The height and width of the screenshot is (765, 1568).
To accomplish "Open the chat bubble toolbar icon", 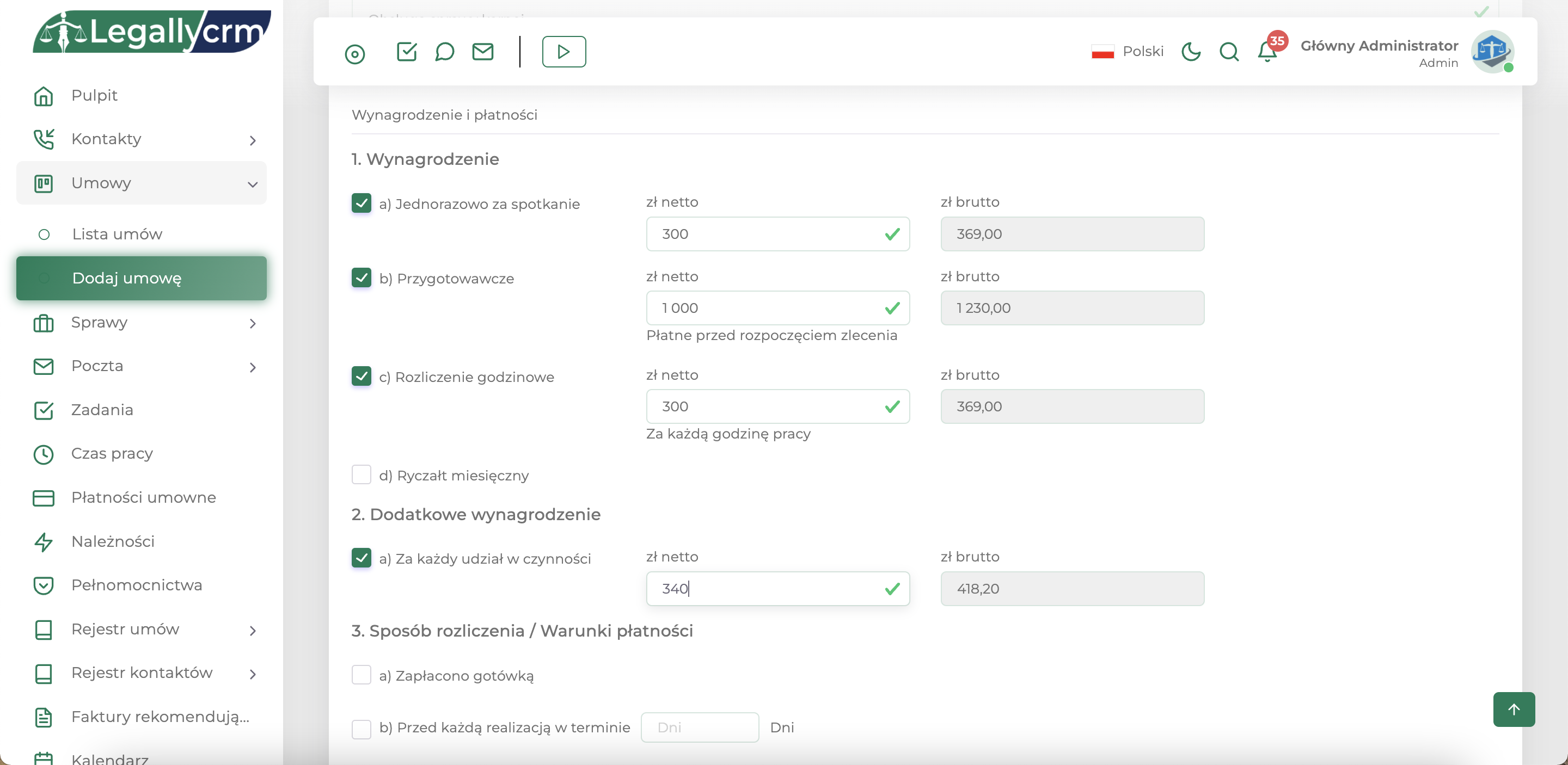I will point(444,52).
